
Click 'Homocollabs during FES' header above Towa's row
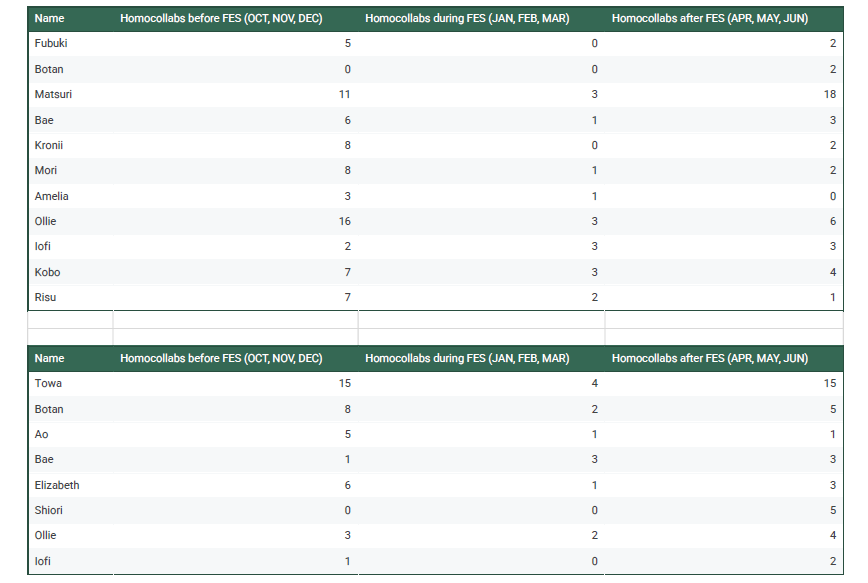[x=467, y=358]
